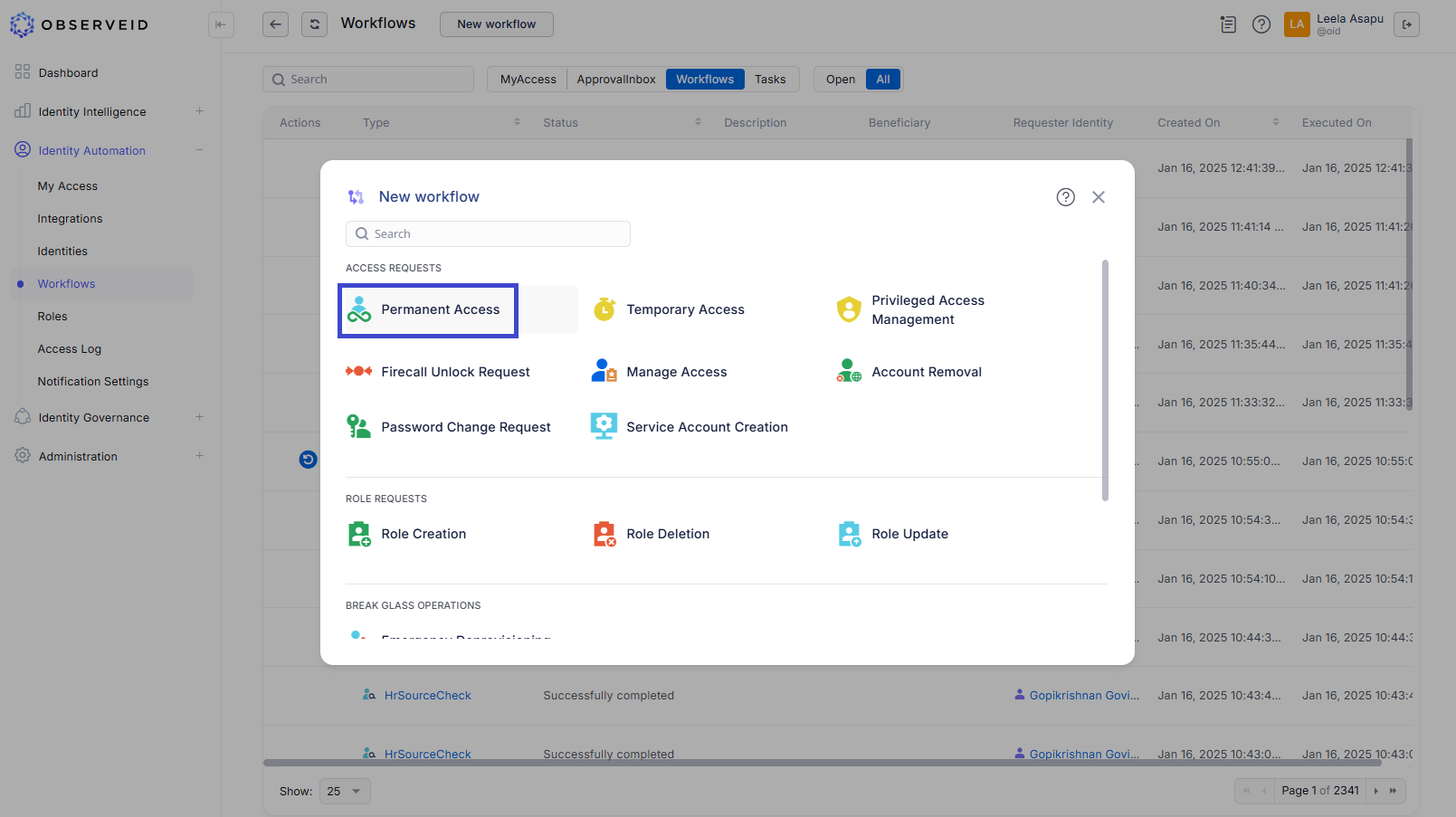Choose the Firecall Unlock Request icon

click(x=359, y=372)
